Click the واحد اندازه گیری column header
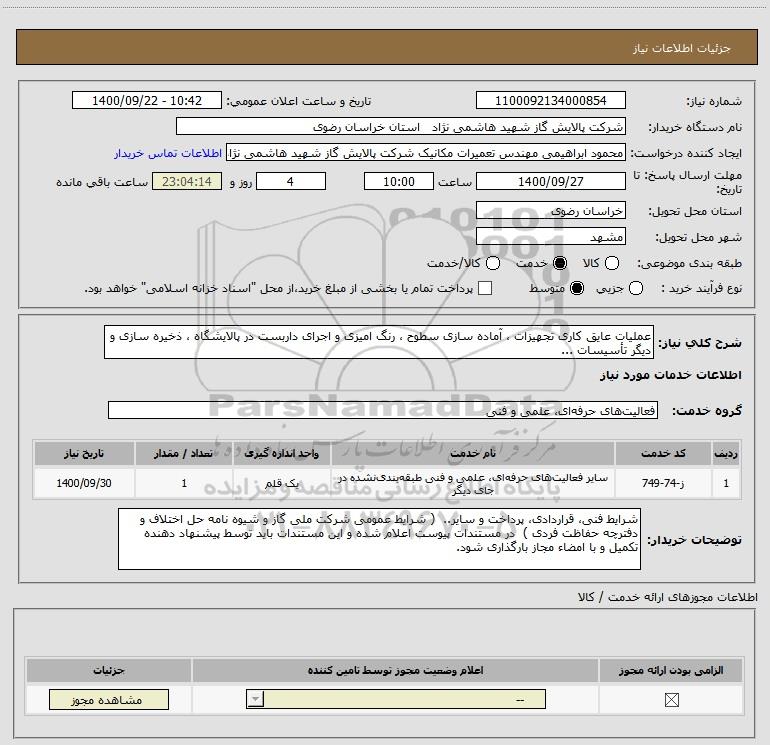This screenshot has width=770, height=745. point(281,453)
